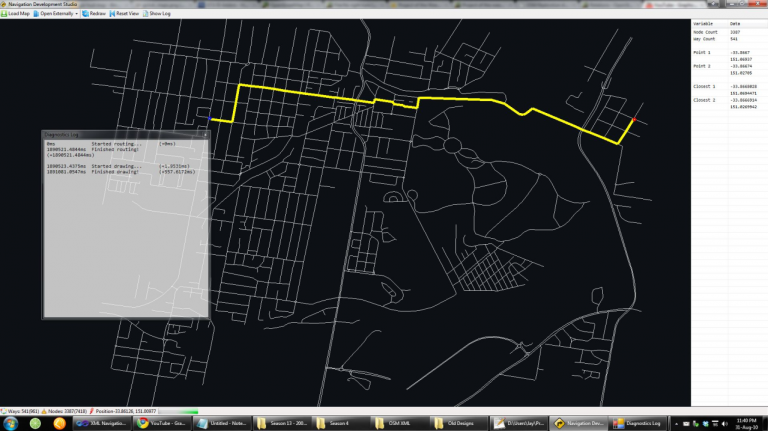Open the Windows Start menu
This screenshot has height=431, width=768.
coord(11,423)
